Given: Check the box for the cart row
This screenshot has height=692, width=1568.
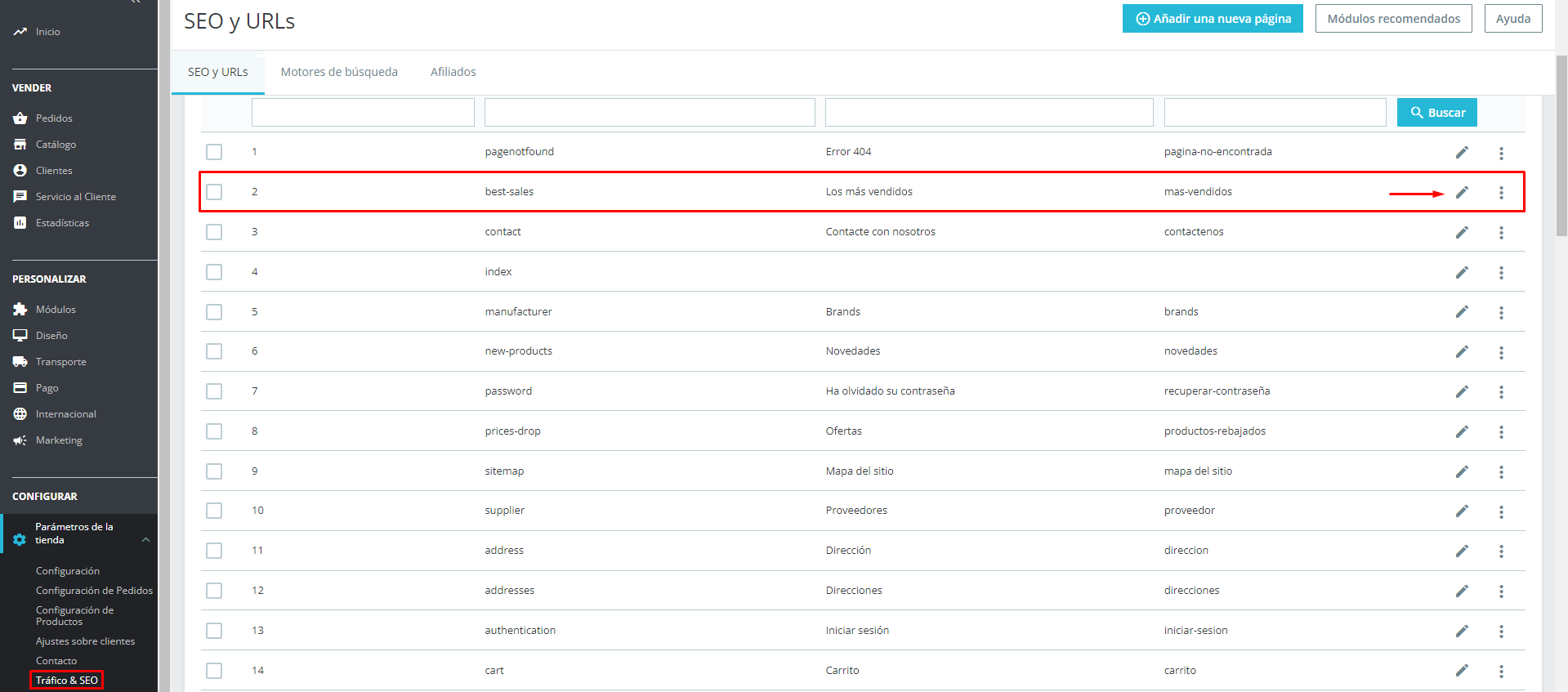Looking at the screenshot, I should click(214, 671).
